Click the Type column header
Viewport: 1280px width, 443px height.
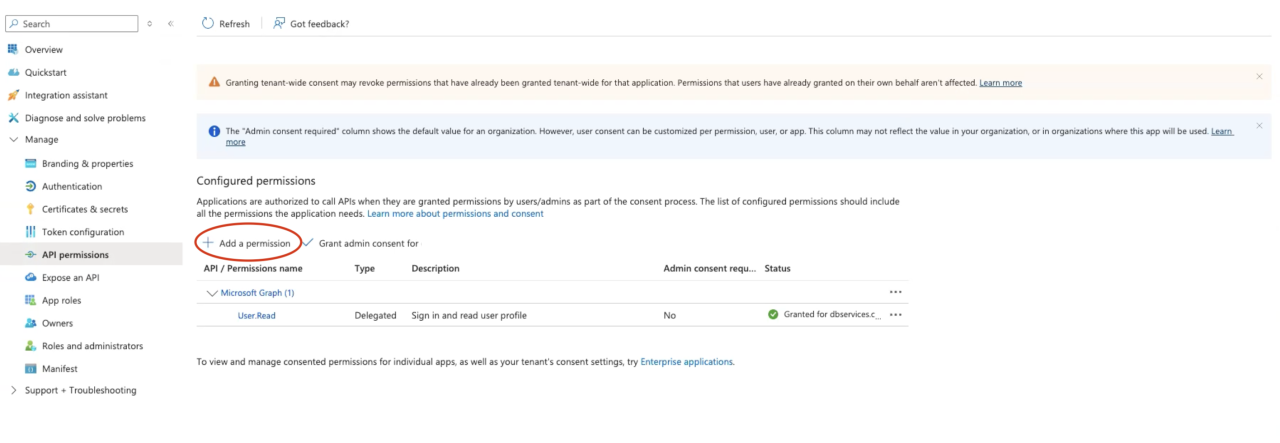tap(365, 268)
